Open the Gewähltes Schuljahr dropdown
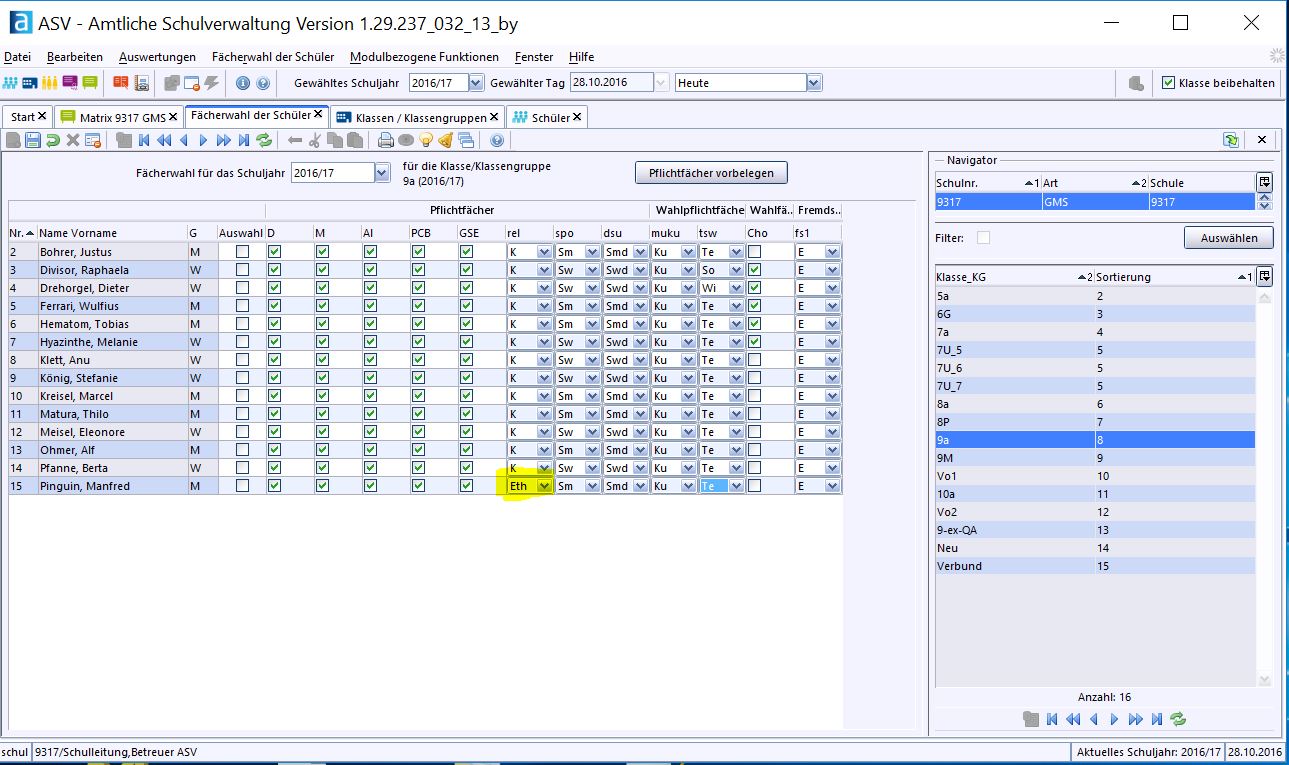Screen dimensions: 1289x765 click(476, 83)
